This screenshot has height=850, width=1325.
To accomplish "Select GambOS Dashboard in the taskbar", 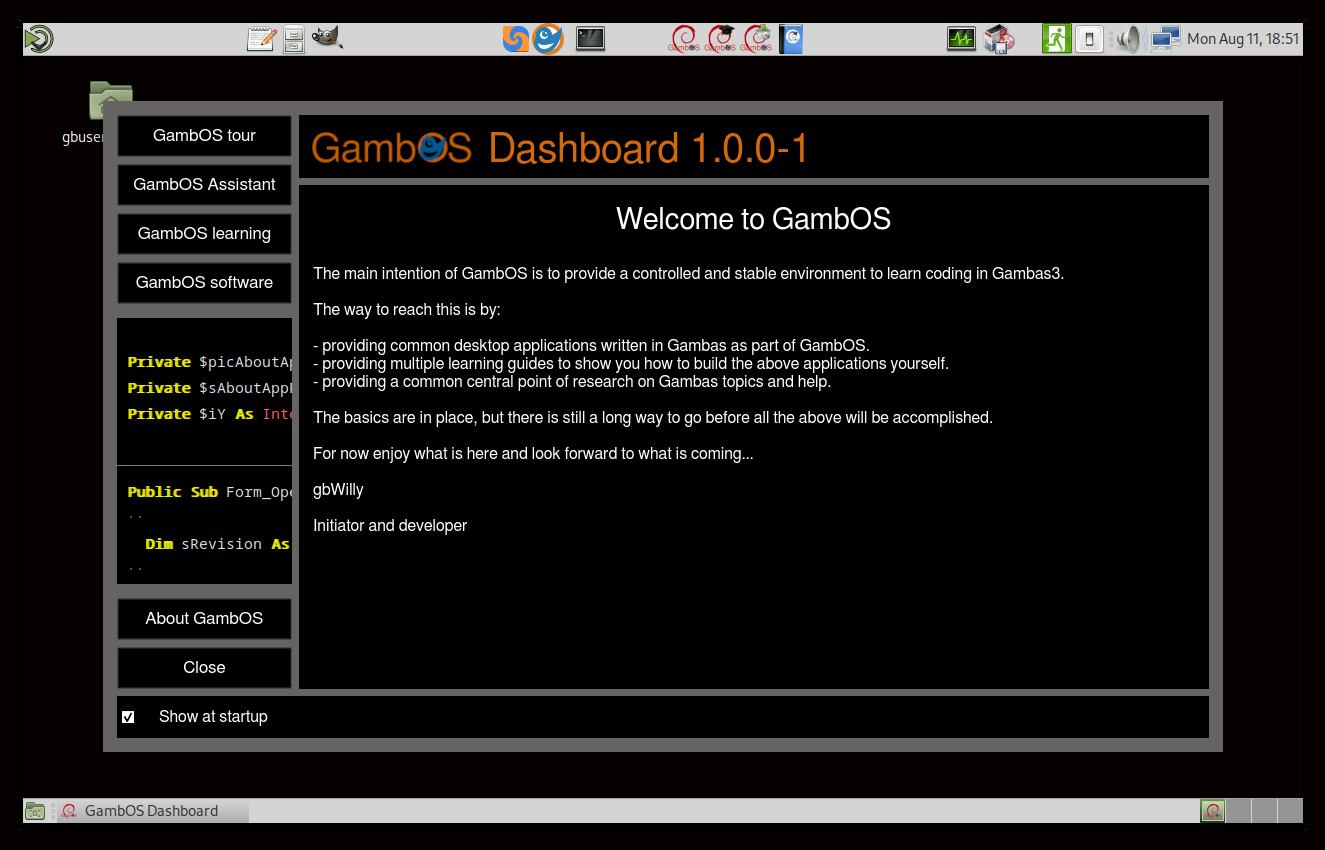I will coord(150,811).
